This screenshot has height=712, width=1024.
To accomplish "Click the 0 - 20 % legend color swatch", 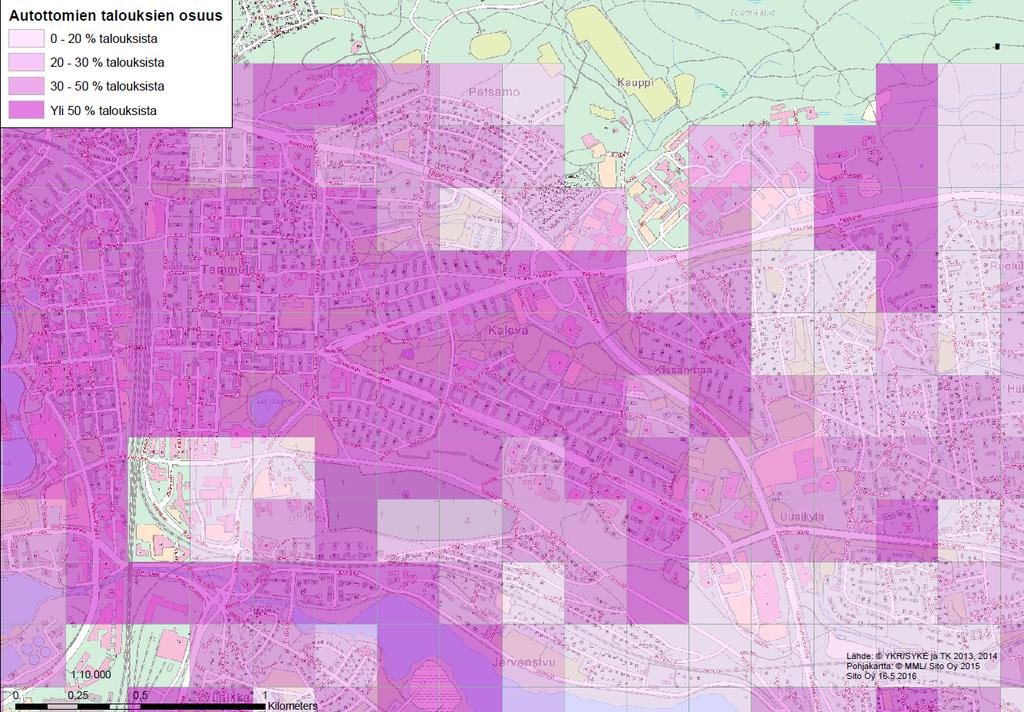I will pos(26,39).
